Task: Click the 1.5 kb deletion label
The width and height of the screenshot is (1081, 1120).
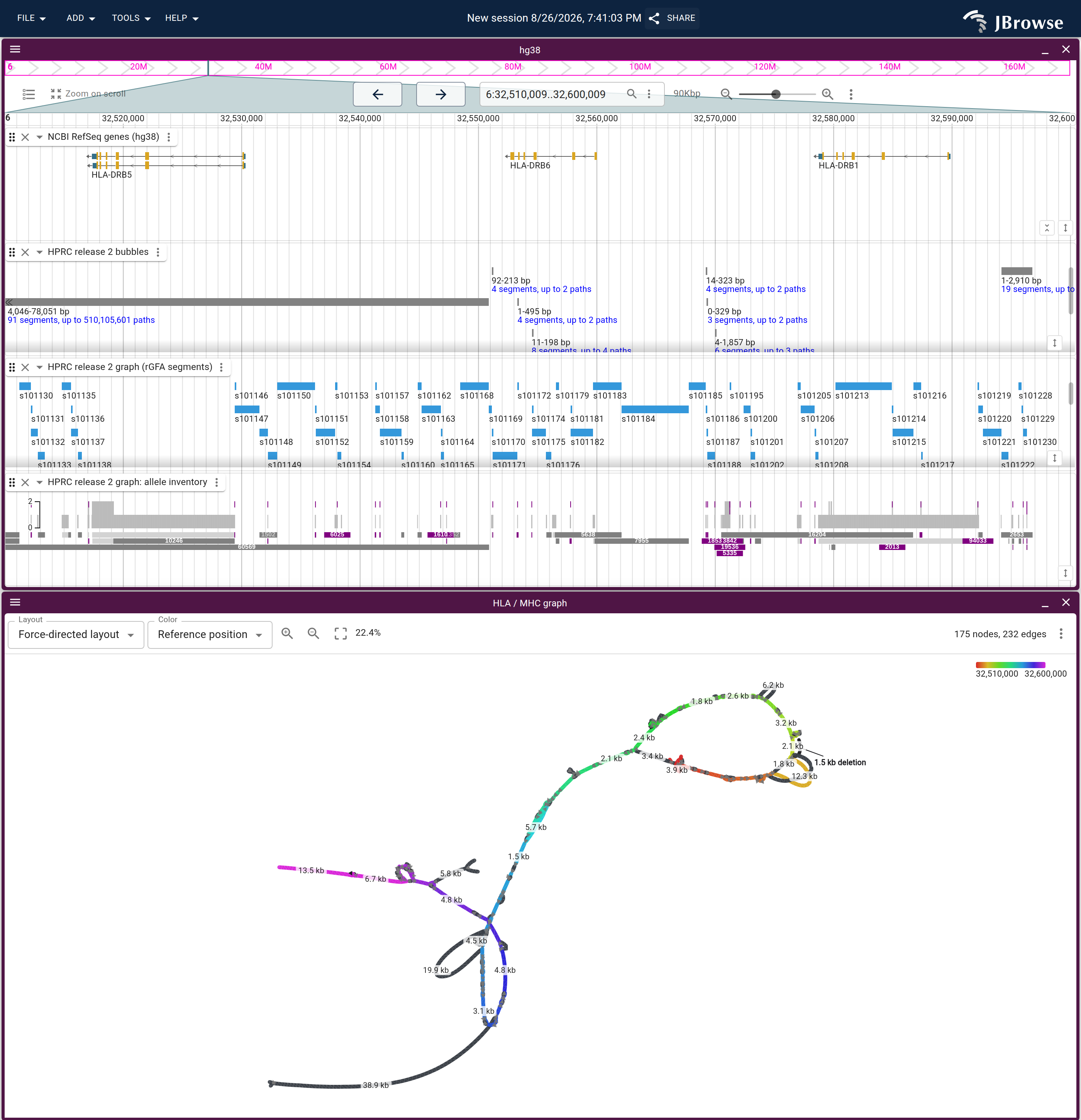Action: coord(840,762)
